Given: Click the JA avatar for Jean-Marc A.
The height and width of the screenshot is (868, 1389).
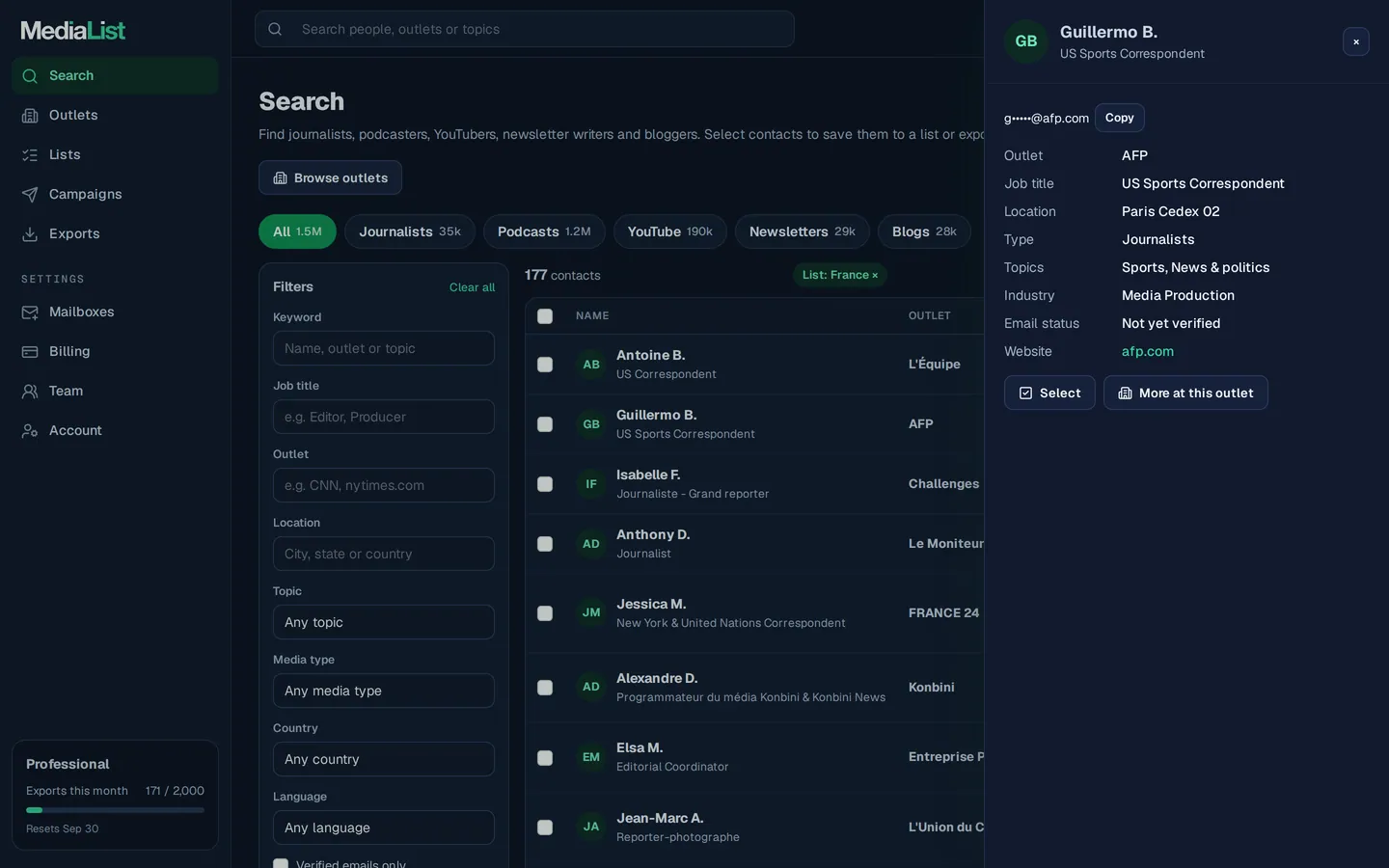Looking at the screenshot, I should (591, 827).
